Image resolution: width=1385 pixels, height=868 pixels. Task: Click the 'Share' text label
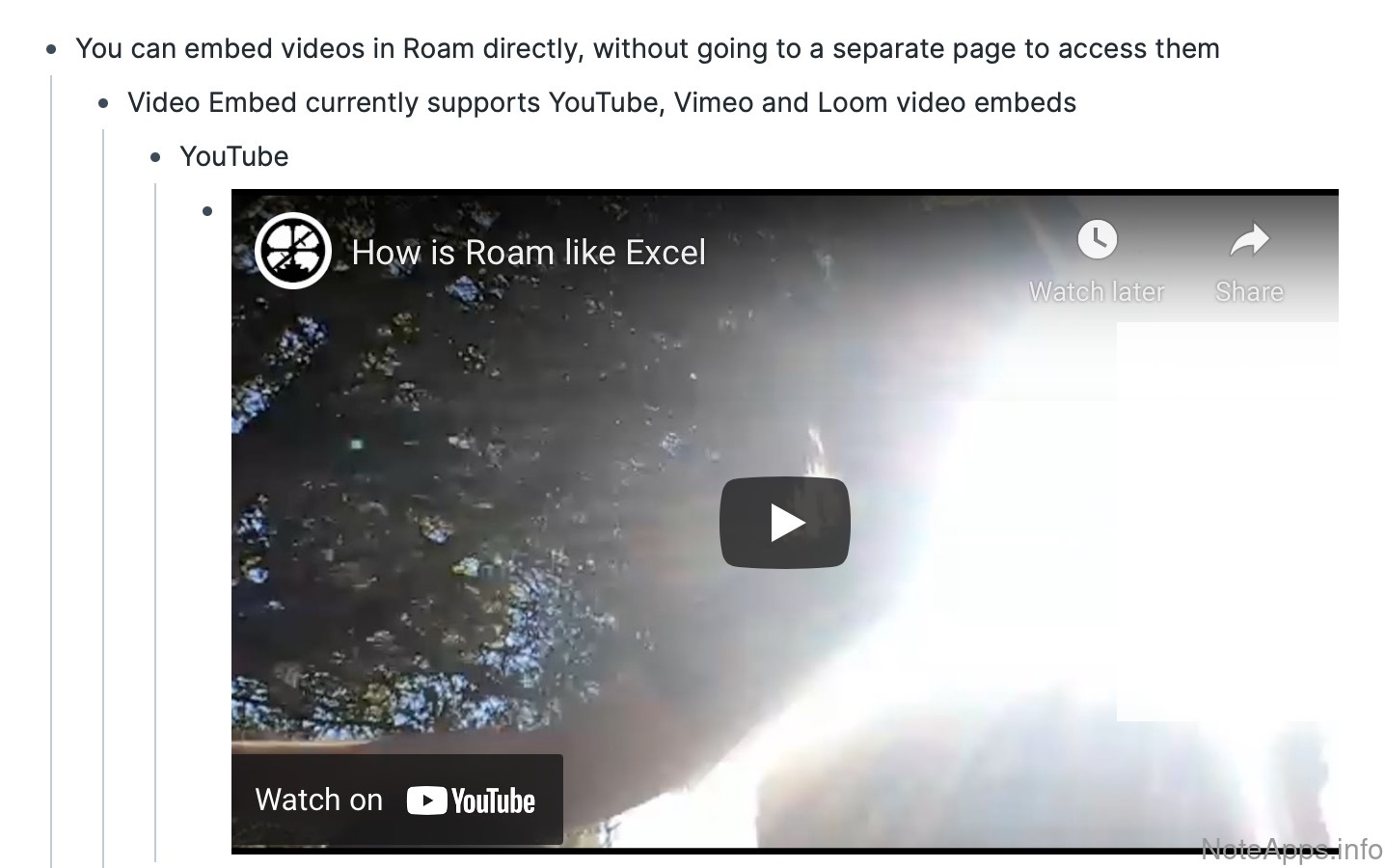[1249, 291]
